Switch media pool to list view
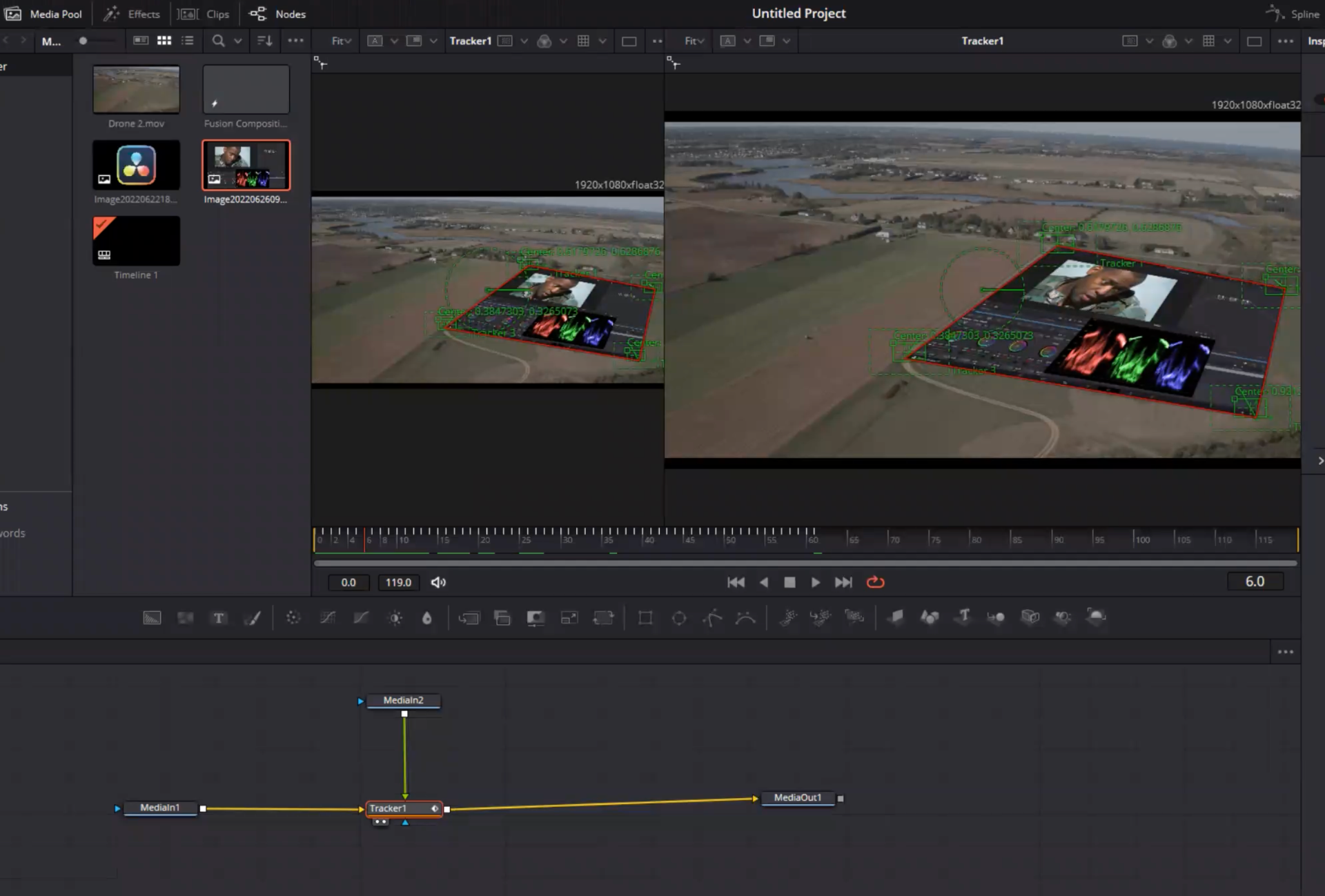Viewport: 1325px width, 896px height. click(x=188, y=41)
